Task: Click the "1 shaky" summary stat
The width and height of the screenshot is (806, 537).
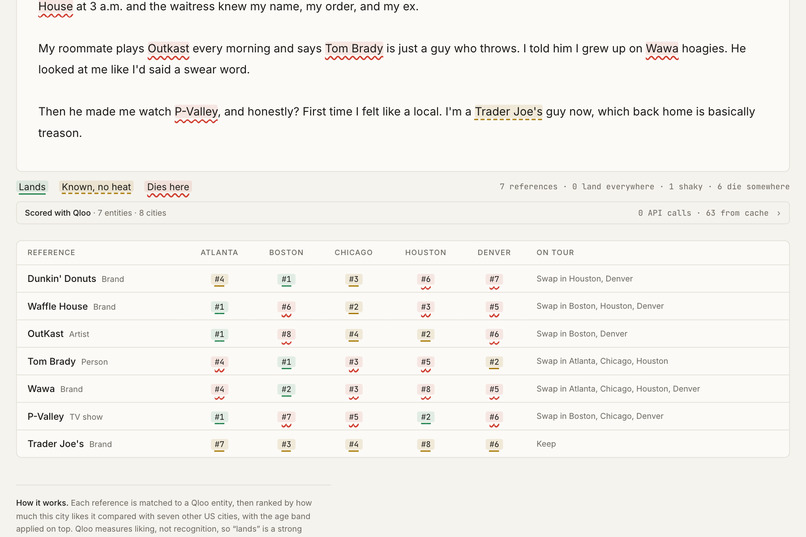Action: [x=686, y=187]
